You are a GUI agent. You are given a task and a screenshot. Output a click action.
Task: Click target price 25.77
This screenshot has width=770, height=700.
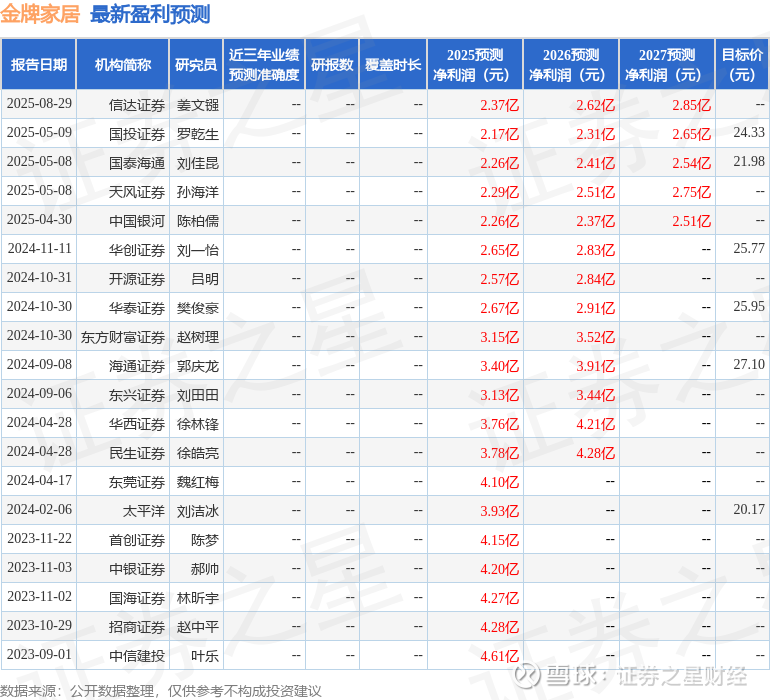[749, 248]
